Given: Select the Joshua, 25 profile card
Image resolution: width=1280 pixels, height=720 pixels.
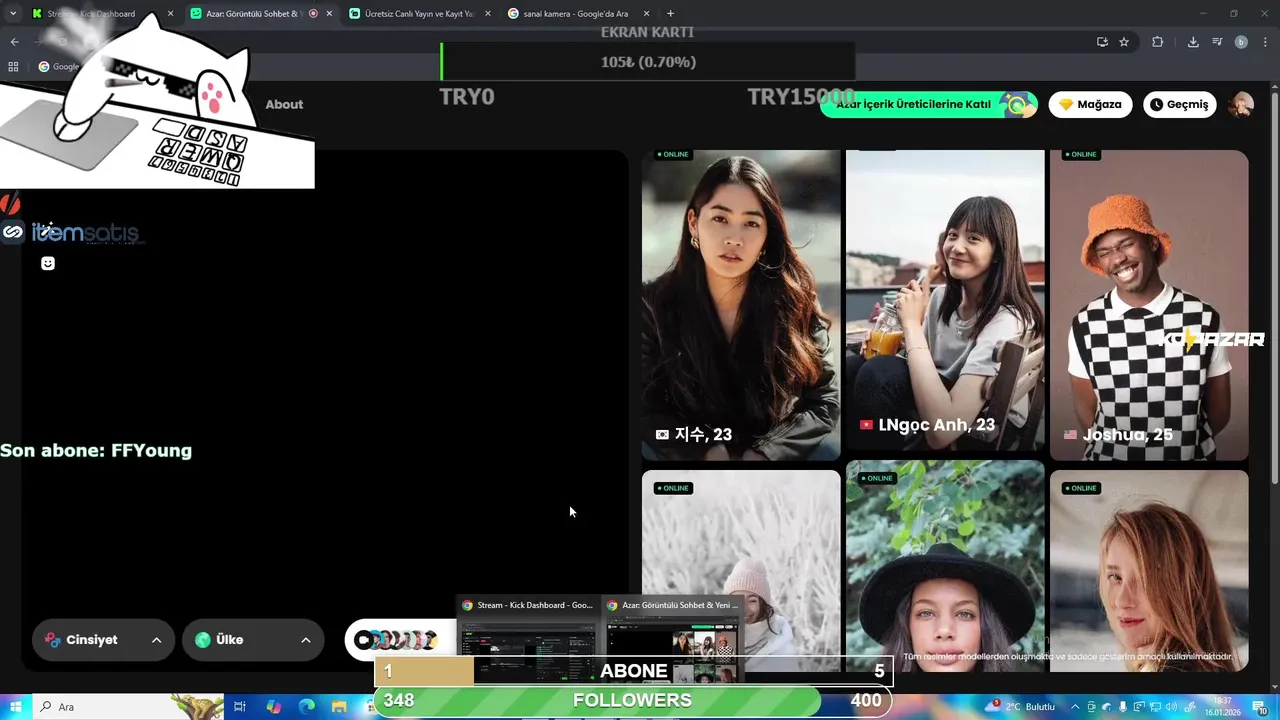Looking at the screenshot, I should click(1149, 305).
